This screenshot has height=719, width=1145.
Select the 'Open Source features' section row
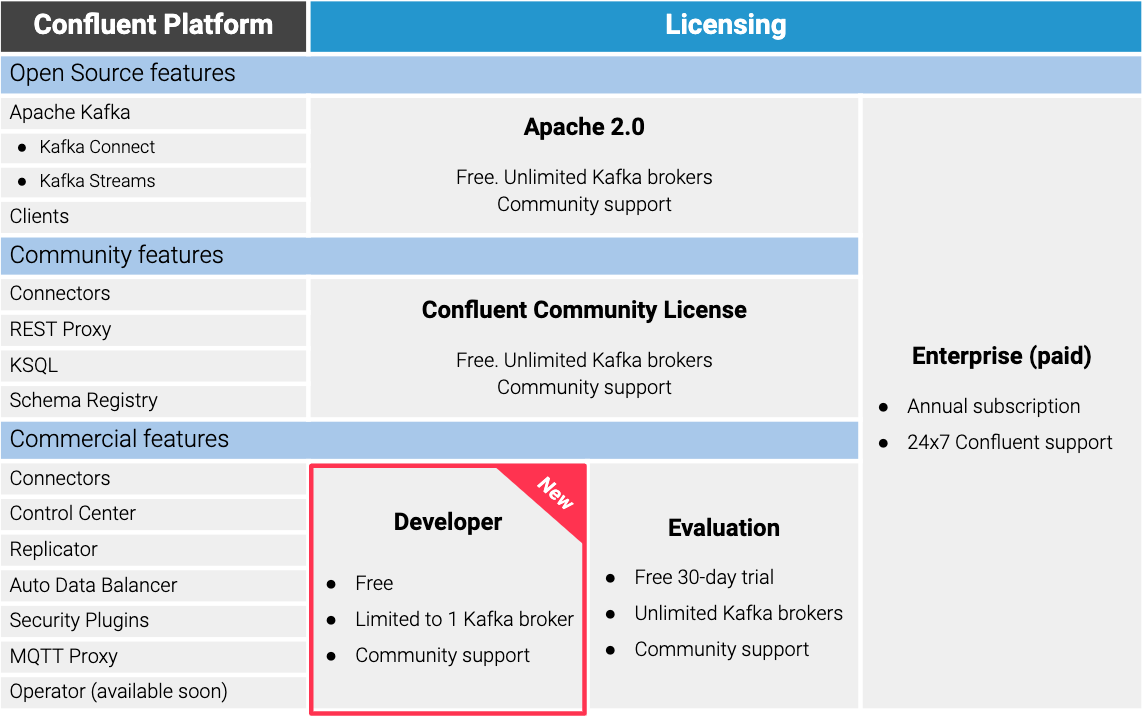pyautogui.click(x=571, y=74)
